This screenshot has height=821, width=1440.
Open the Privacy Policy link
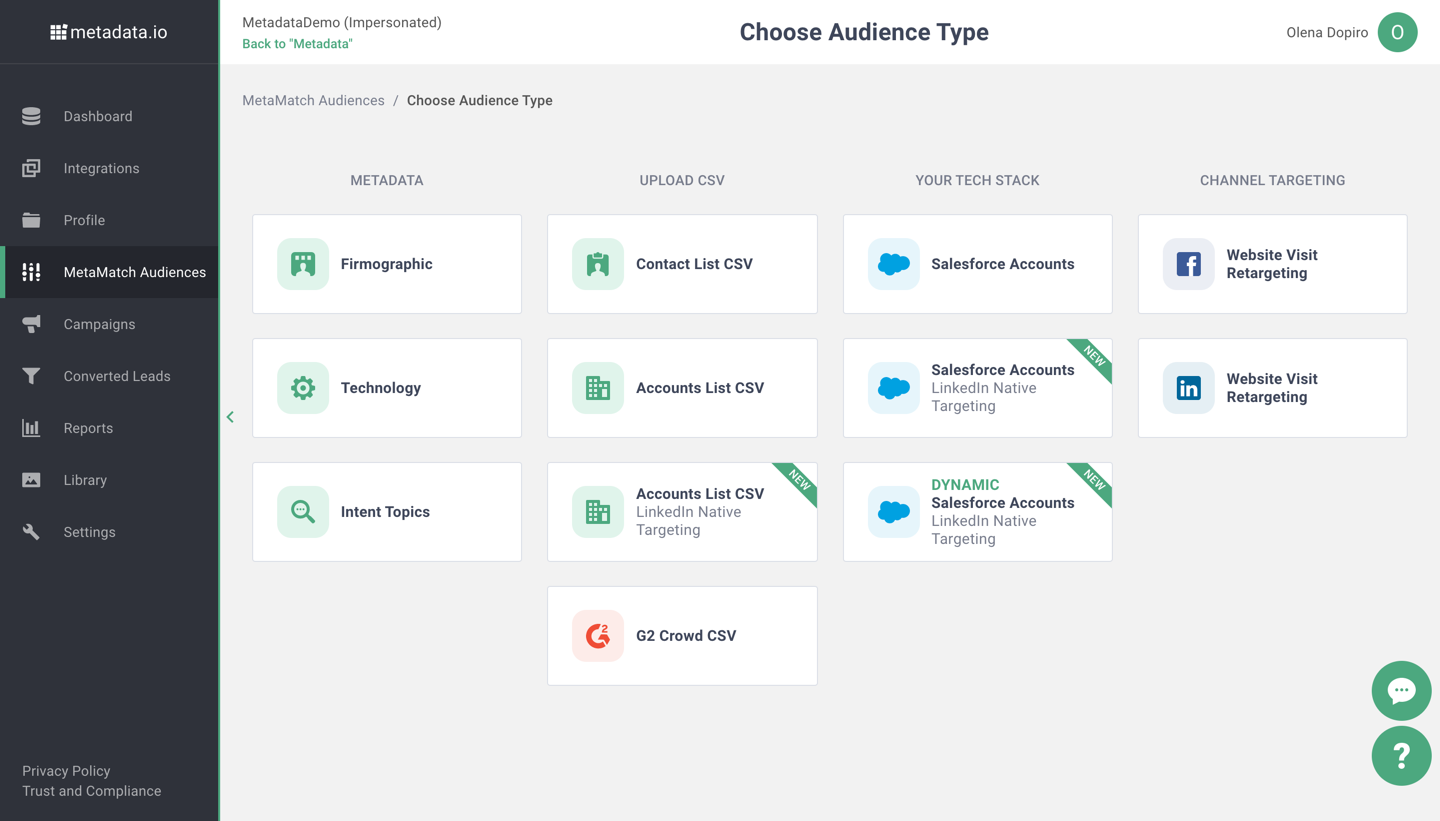coord(66,771)
